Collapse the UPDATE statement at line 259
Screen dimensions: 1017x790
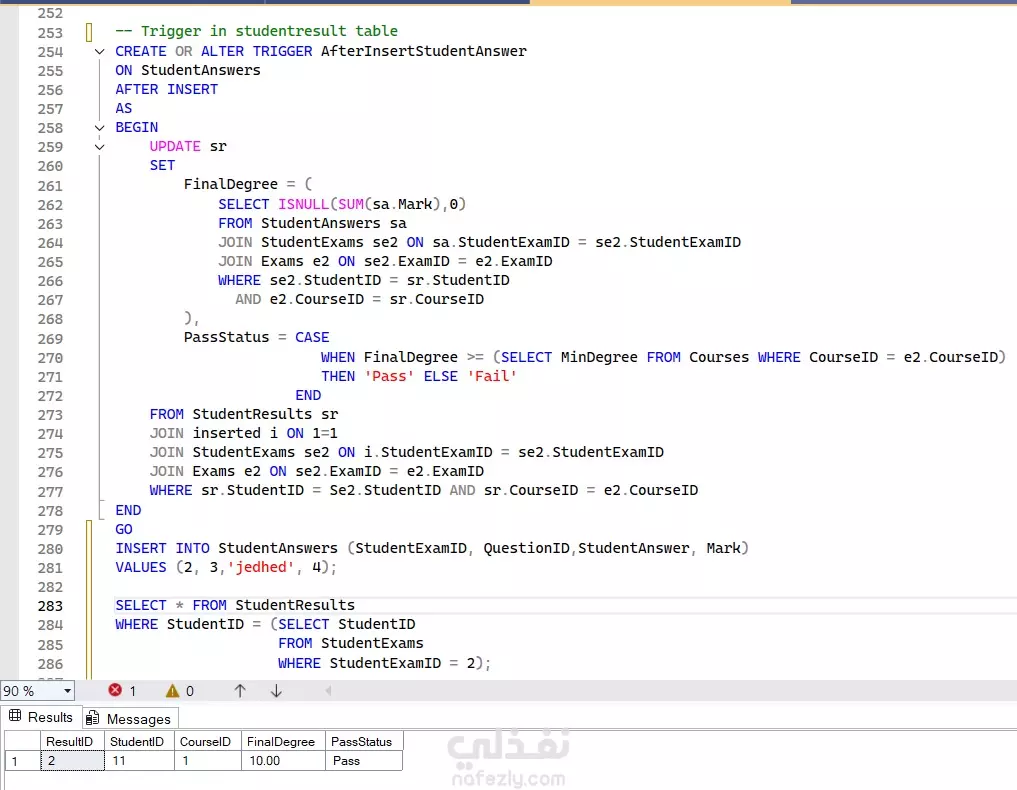(x=99, y=147)
